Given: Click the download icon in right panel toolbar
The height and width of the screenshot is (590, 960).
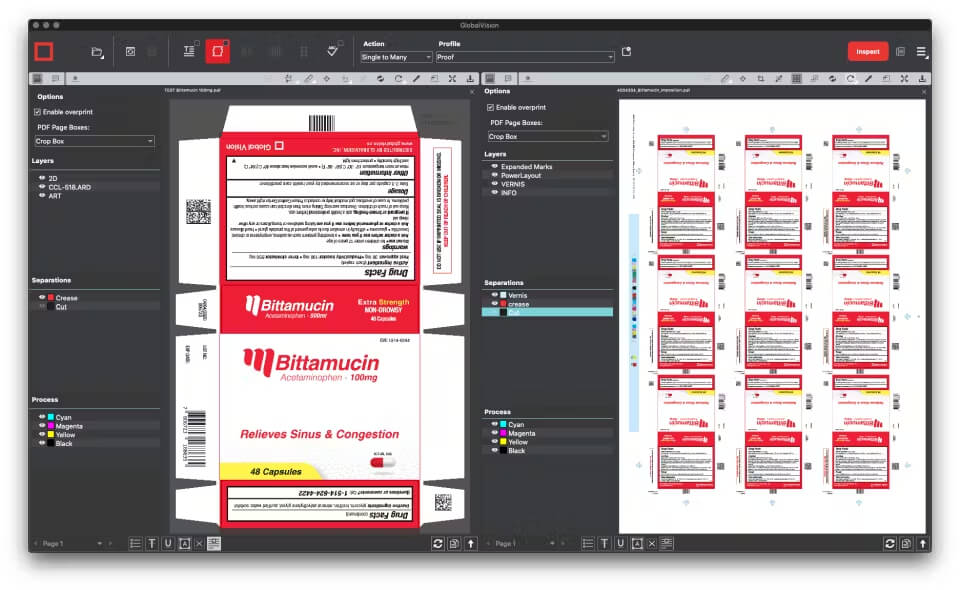Looking at the screenshot, I should click(x=922, y=78).
